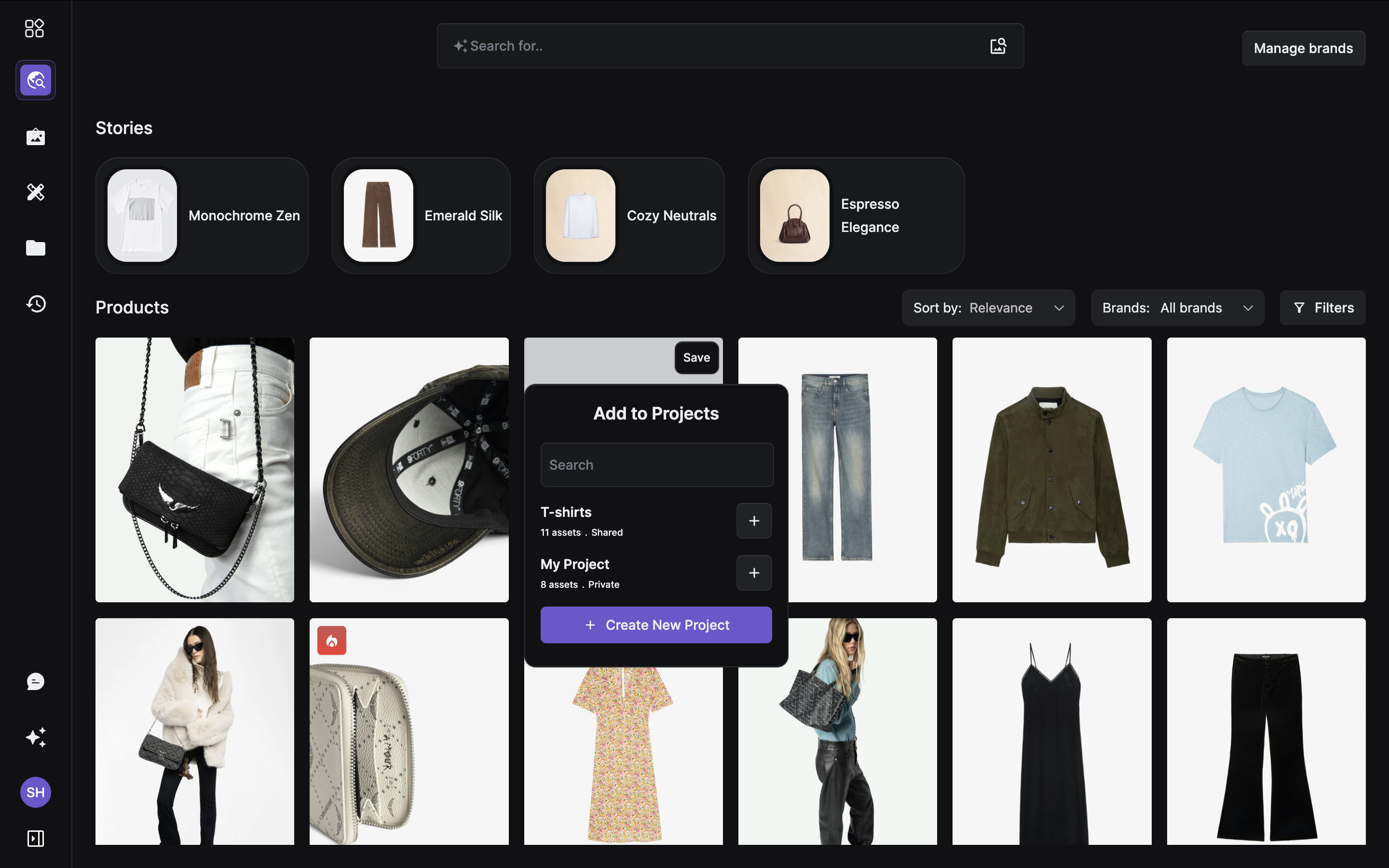The width and height of the screenshot is (1389, 868).
Task: Select the design tools pencil-ruler icon
Action: click(x=36, y=192)
